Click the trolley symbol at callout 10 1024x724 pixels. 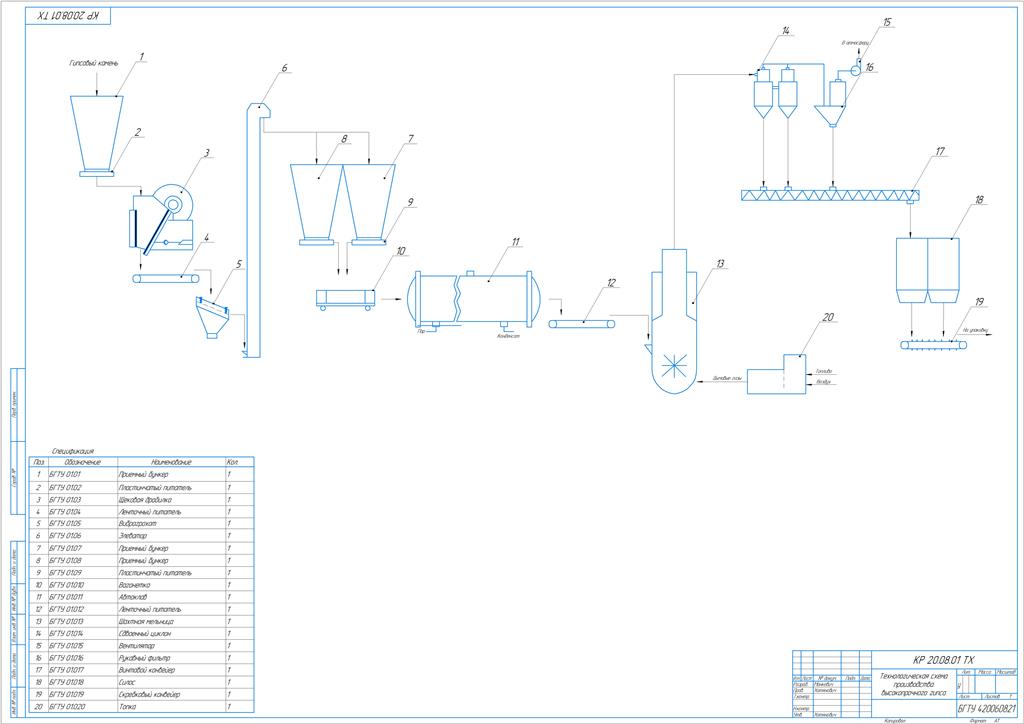pos(345,300)
